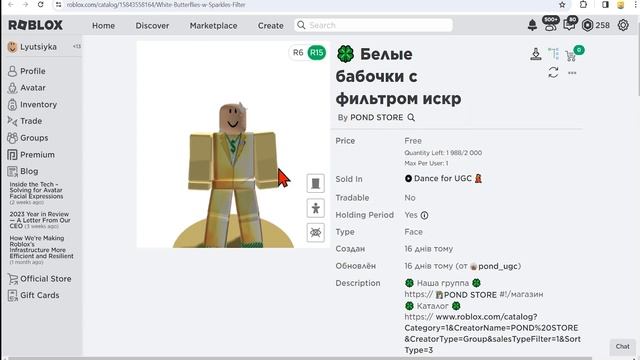Screen dimensions: 640x360
Task: Open Home in top navigation
Action: point(103,25)
